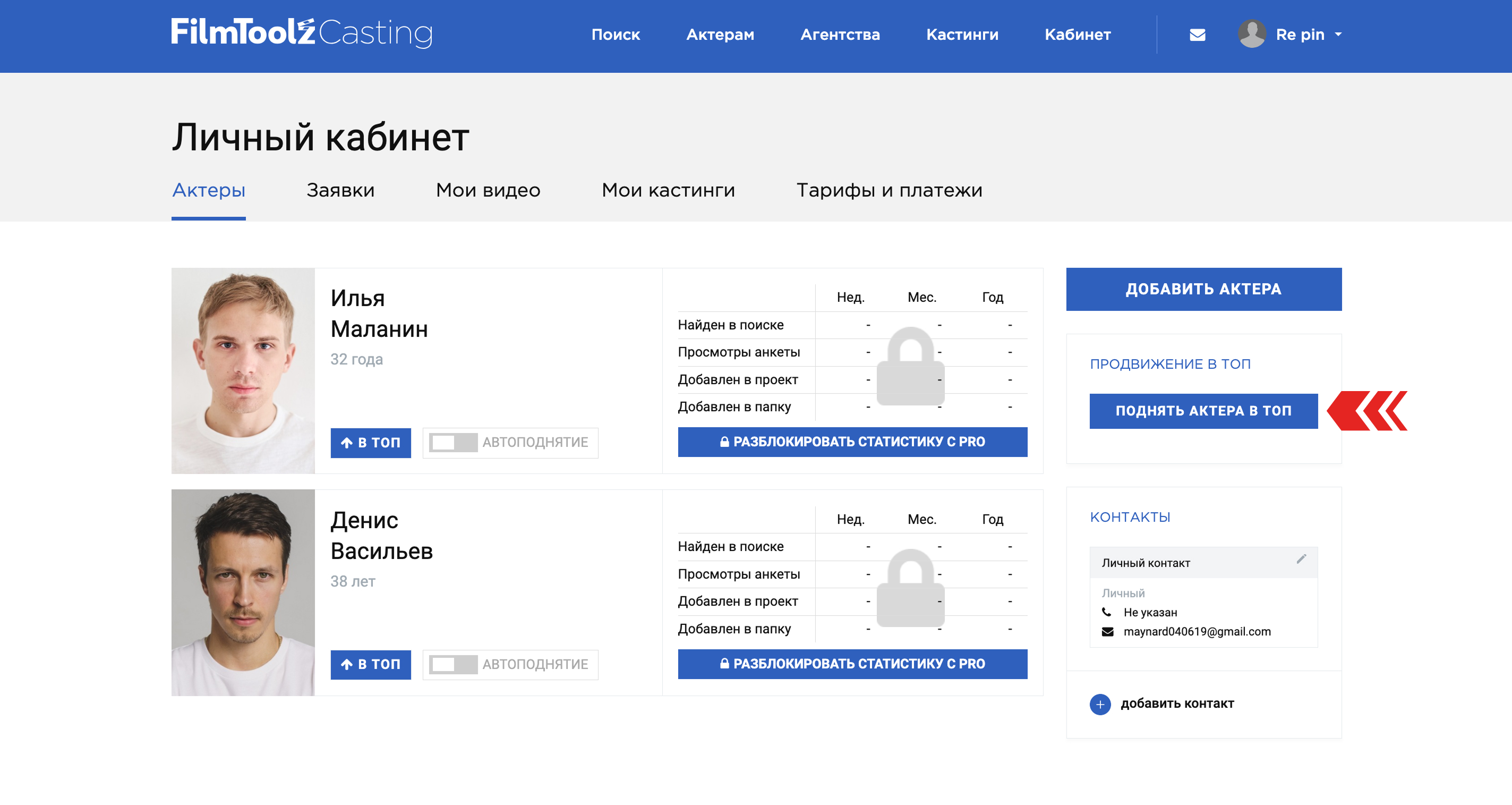Viewport: 1512px width, 805px height.
Task: Click Поднять актера в топ button
Action: pos(1203,411)
